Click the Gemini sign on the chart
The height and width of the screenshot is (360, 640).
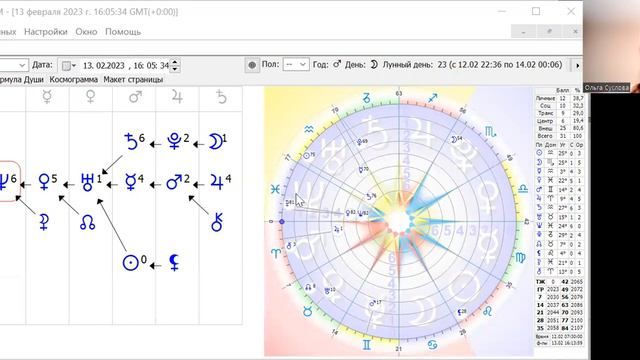[x=367, y=345]
